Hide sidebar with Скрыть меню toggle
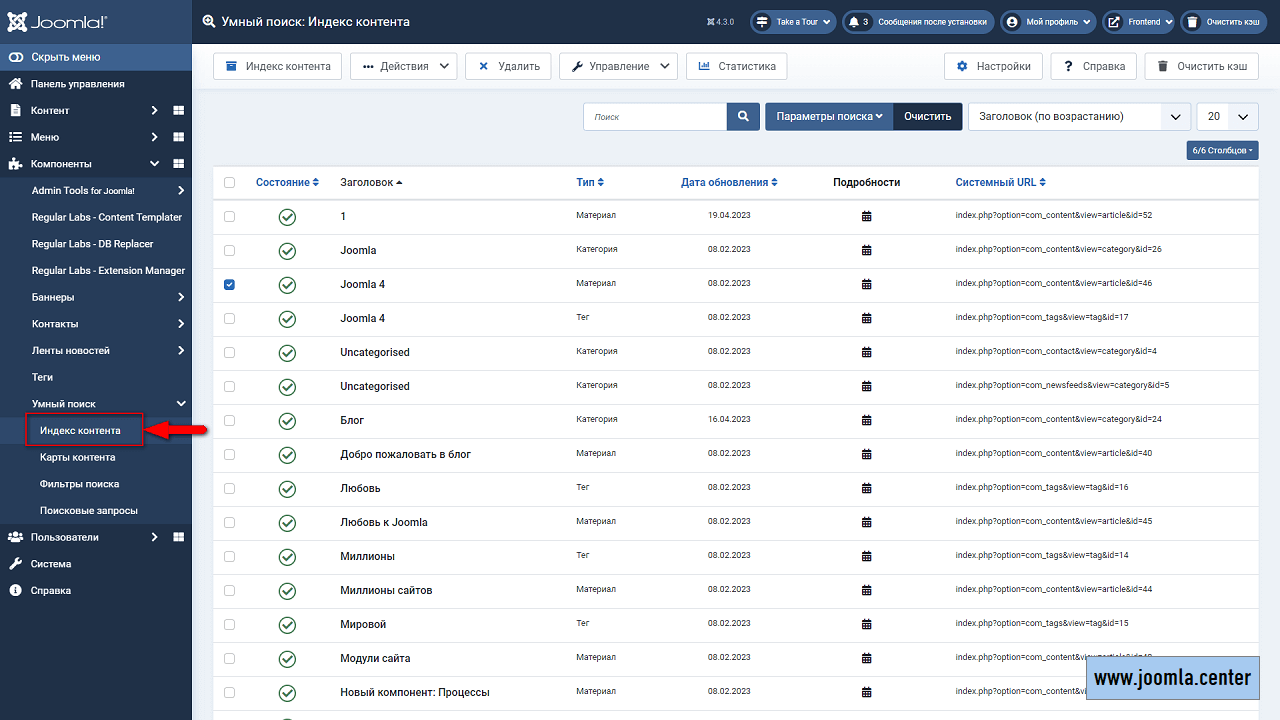Image resolution: width=1280 pixels, height=720 pixels. (65, 57)
